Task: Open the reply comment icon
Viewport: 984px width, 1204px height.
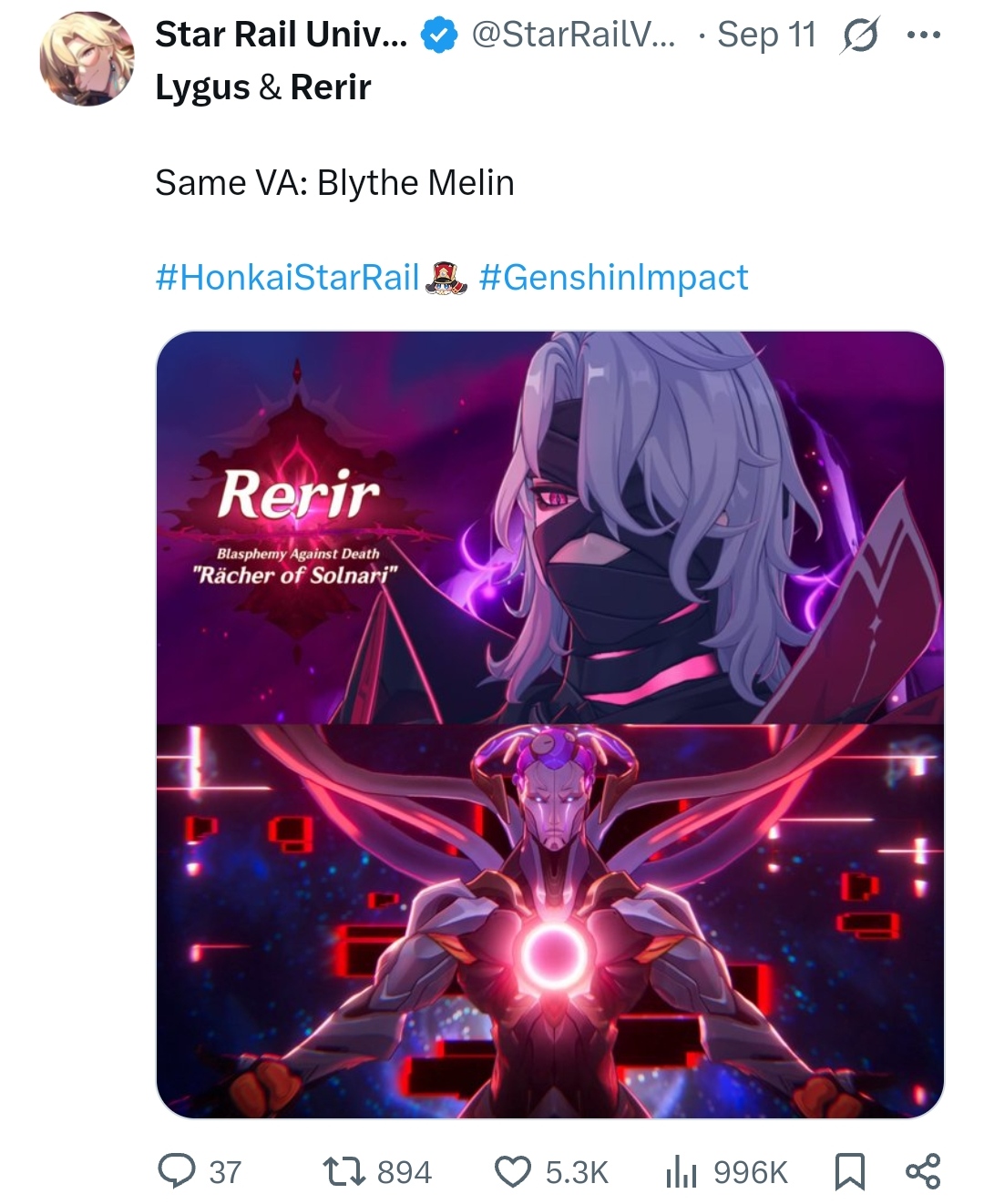Action: (176, 1171)
